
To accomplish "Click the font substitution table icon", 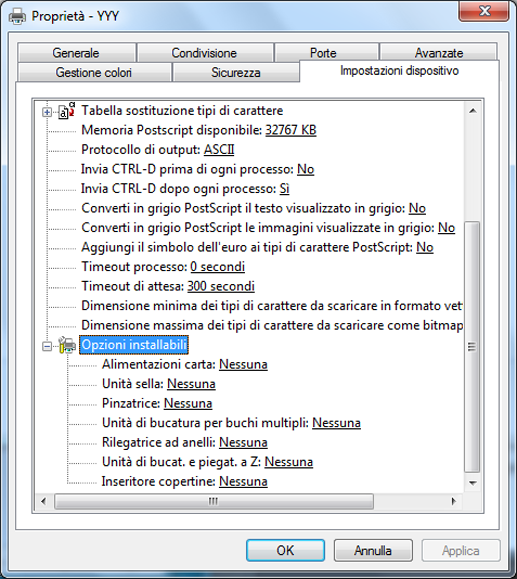I will click(66, 110).
